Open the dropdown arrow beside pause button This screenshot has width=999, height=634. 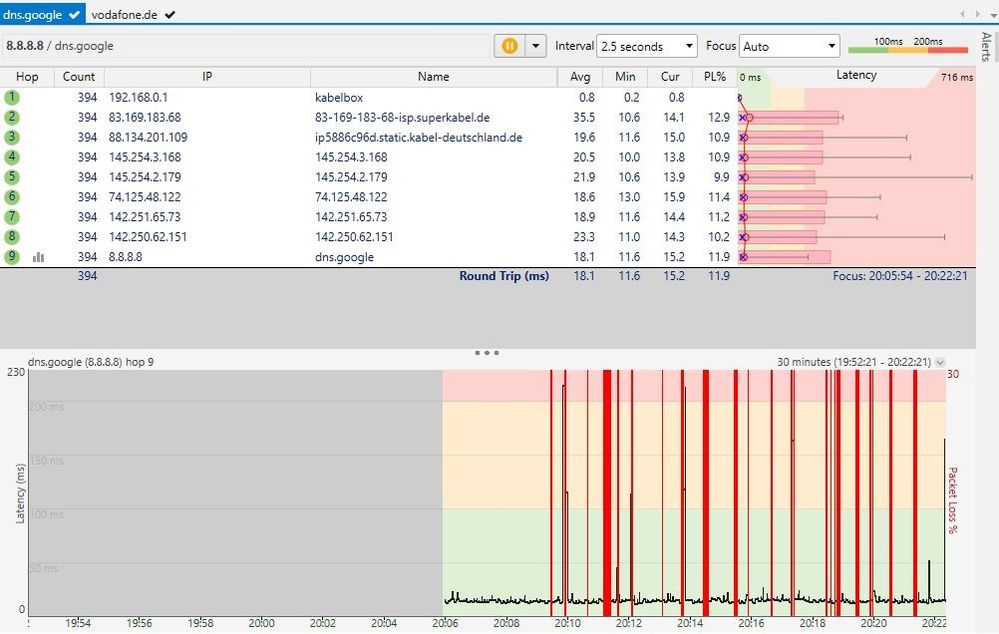pos(536,46)
